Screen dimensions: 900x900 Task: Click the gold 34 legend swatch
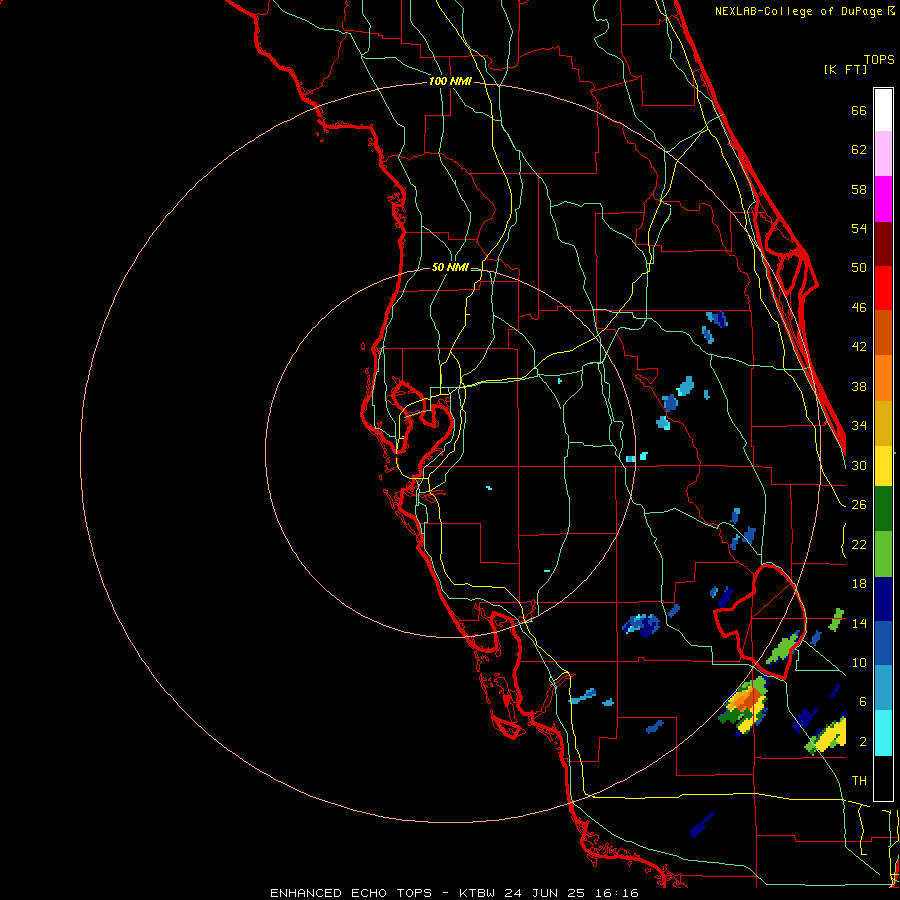pos(883,423)
